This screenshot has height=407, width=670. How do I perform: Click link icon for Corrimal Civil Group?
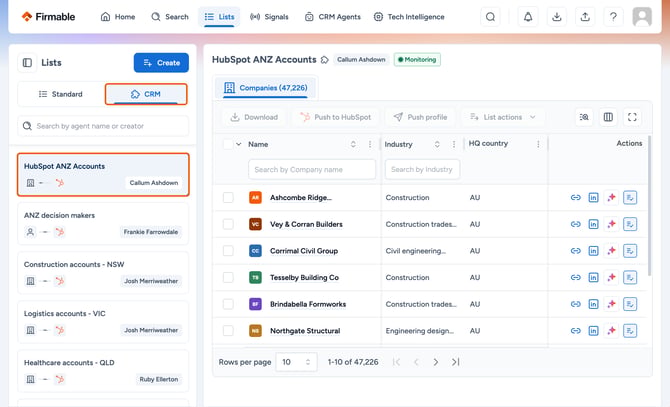576,251
